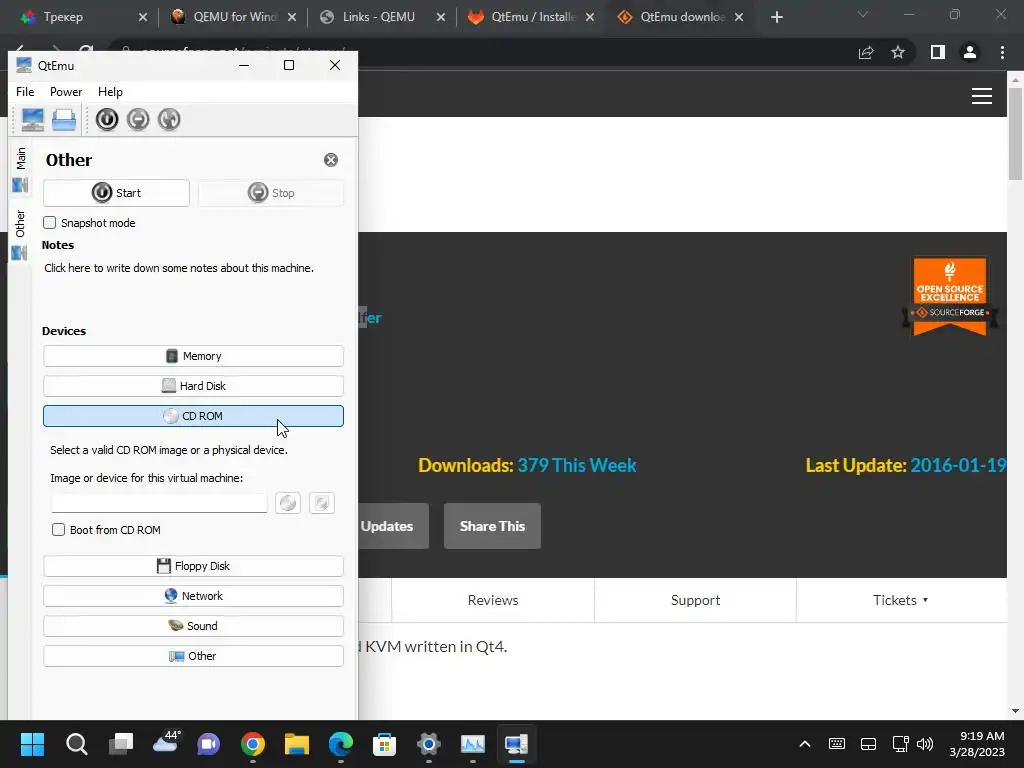Collapse the CD ROM section
Viewport: 1024px width, 768px height.
193,416
